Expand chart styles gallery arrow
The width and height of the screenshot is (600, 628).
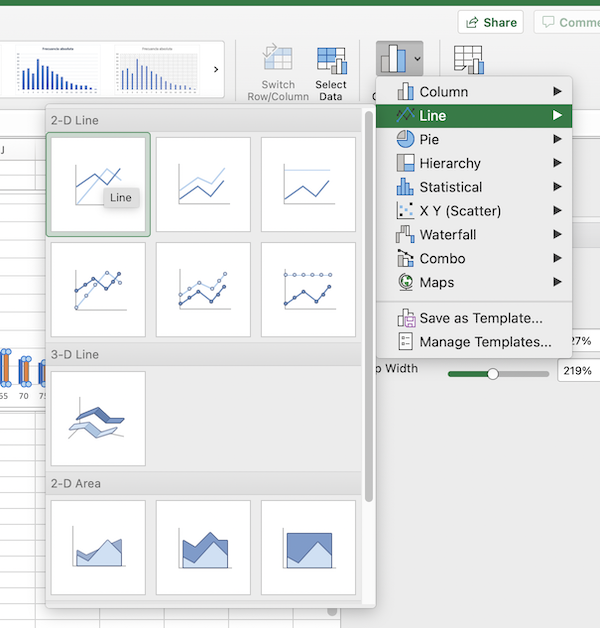[218, 68]
